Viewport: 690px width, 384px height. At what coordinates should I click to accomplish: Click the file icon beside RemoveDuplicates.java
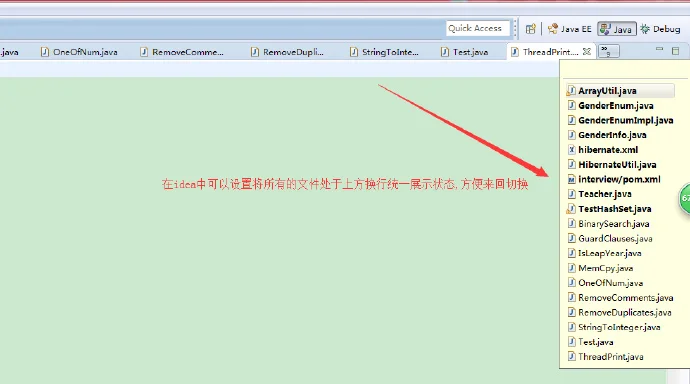571,312
